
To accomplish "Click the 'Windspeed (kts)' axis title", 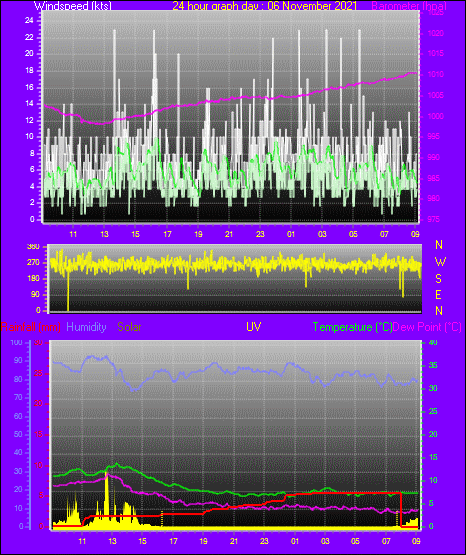I will [73, 6].
